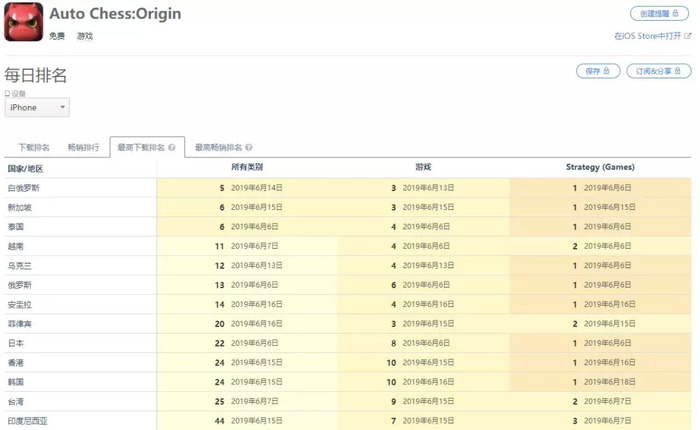Click the 订阅&分享 button
The width and height of the screenshot is (700, 430).
pos(659,71)
